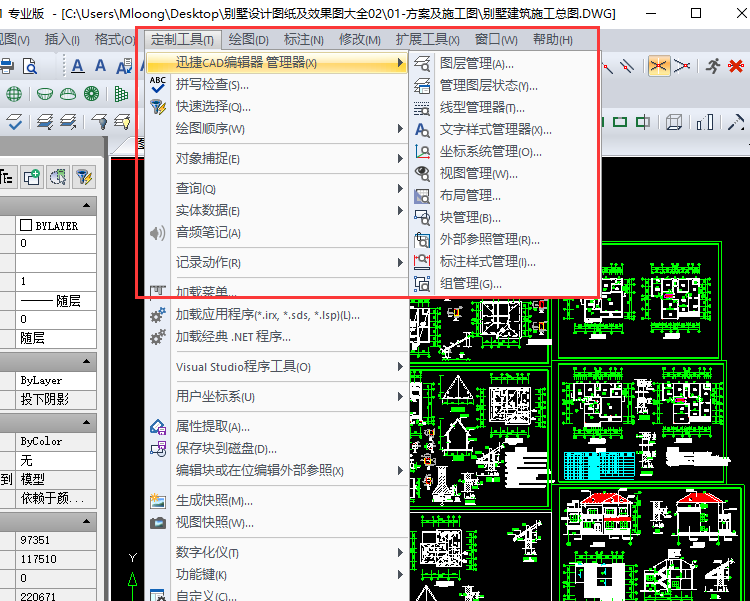750x601 pixels.
Task: Click the green bowl (dish) mesh icon
Action: (44, 94)
